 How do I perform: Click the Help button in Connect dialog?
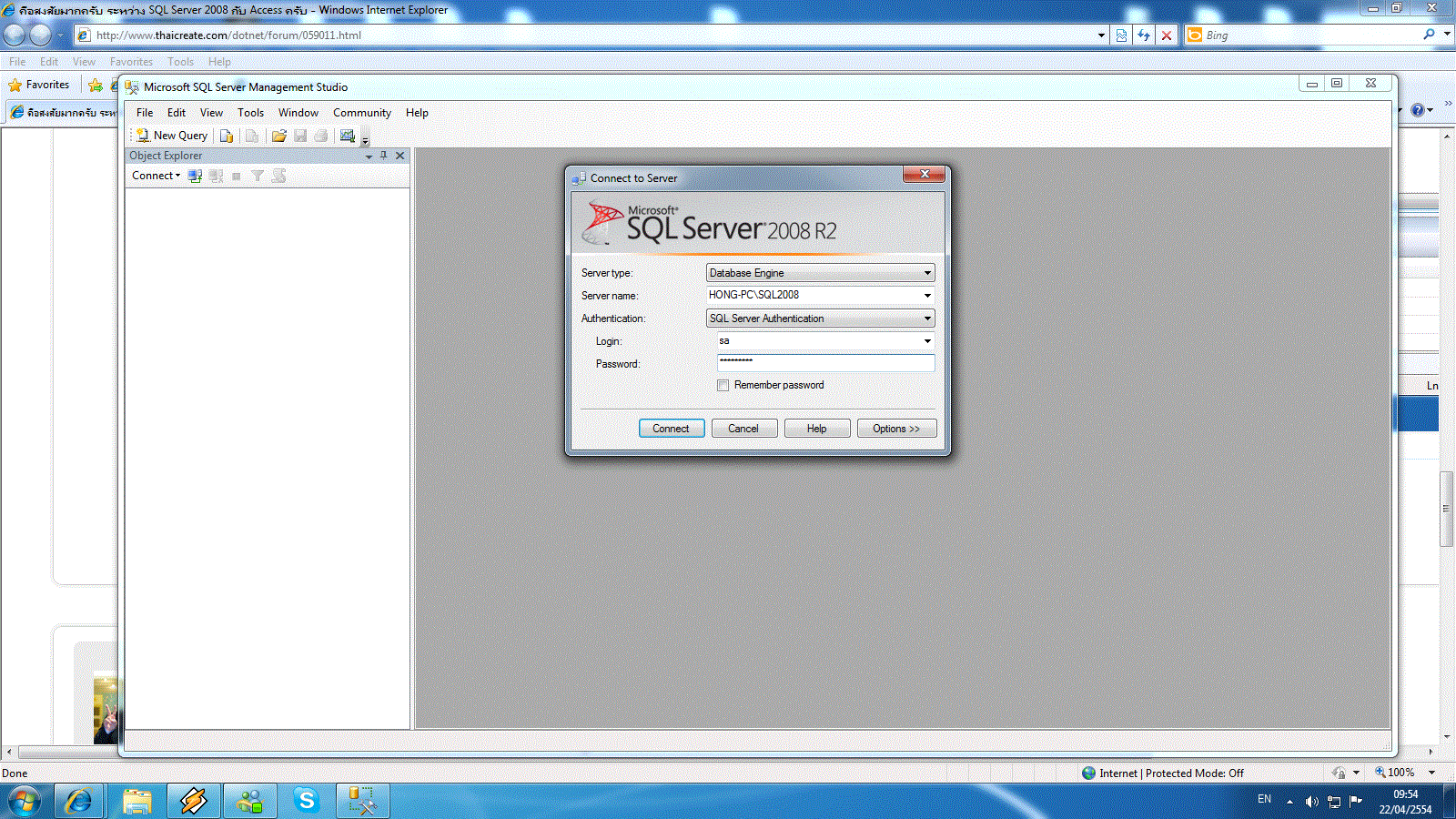click(817, 429)
